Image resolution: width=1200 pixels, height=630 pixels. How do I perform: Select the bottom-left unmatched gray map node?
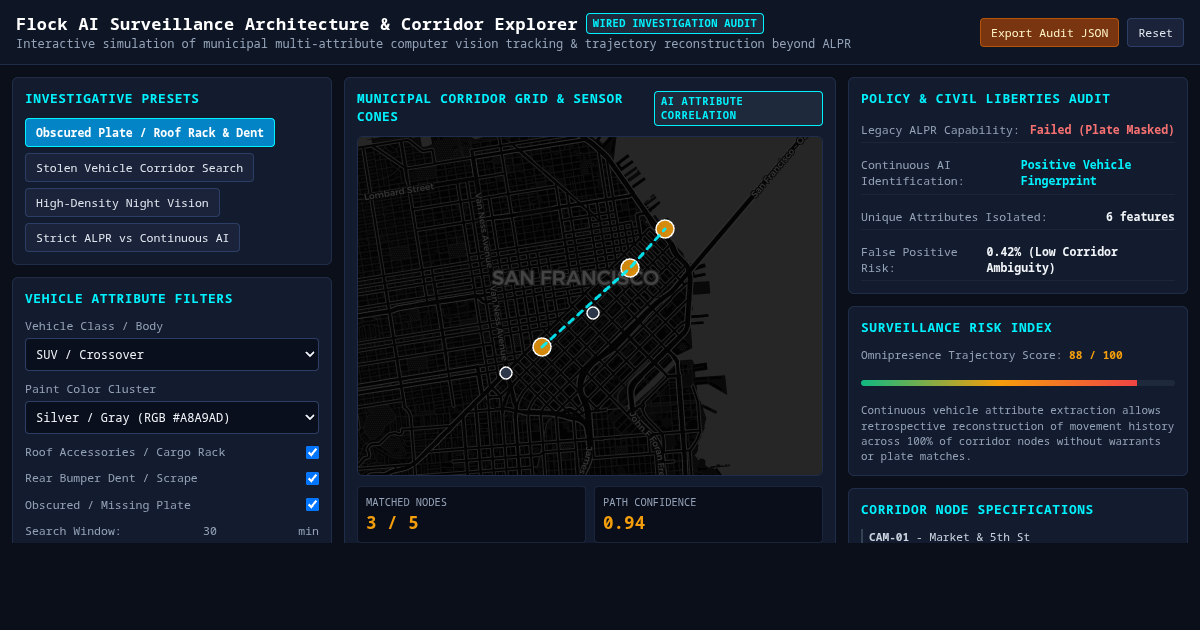point(506,373)
